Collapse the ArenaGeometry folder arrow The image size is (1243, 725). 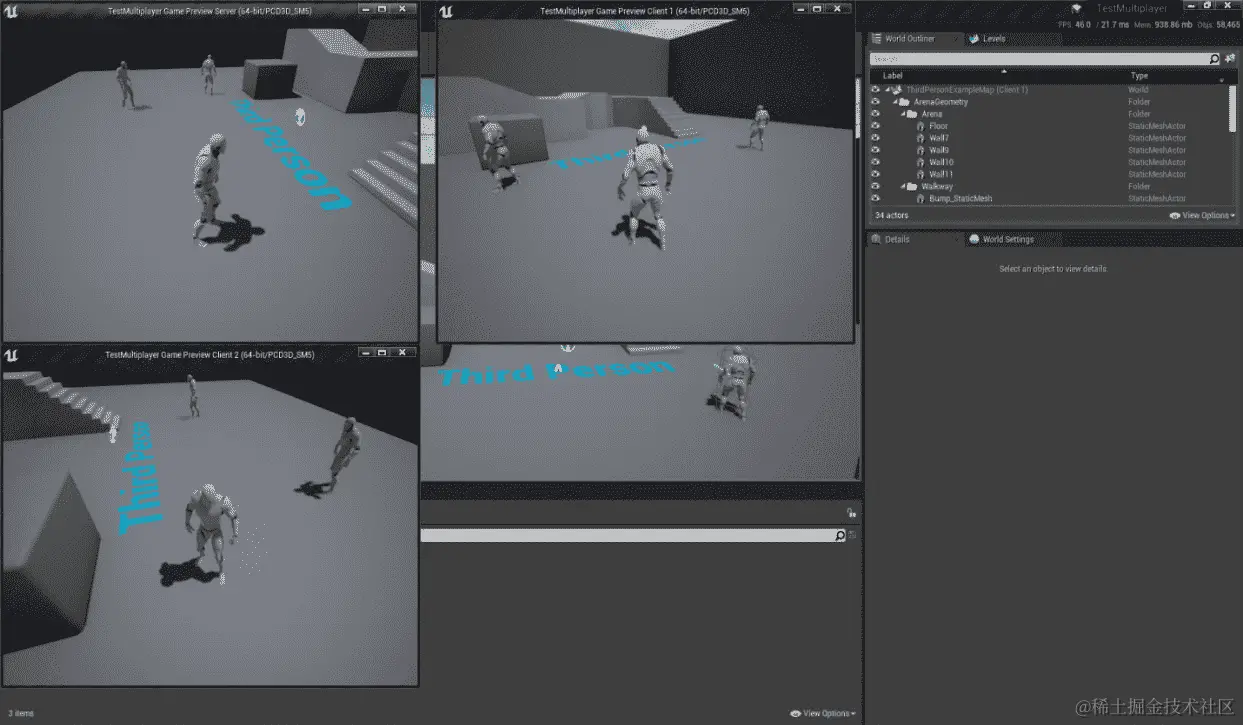coord(895,102)
